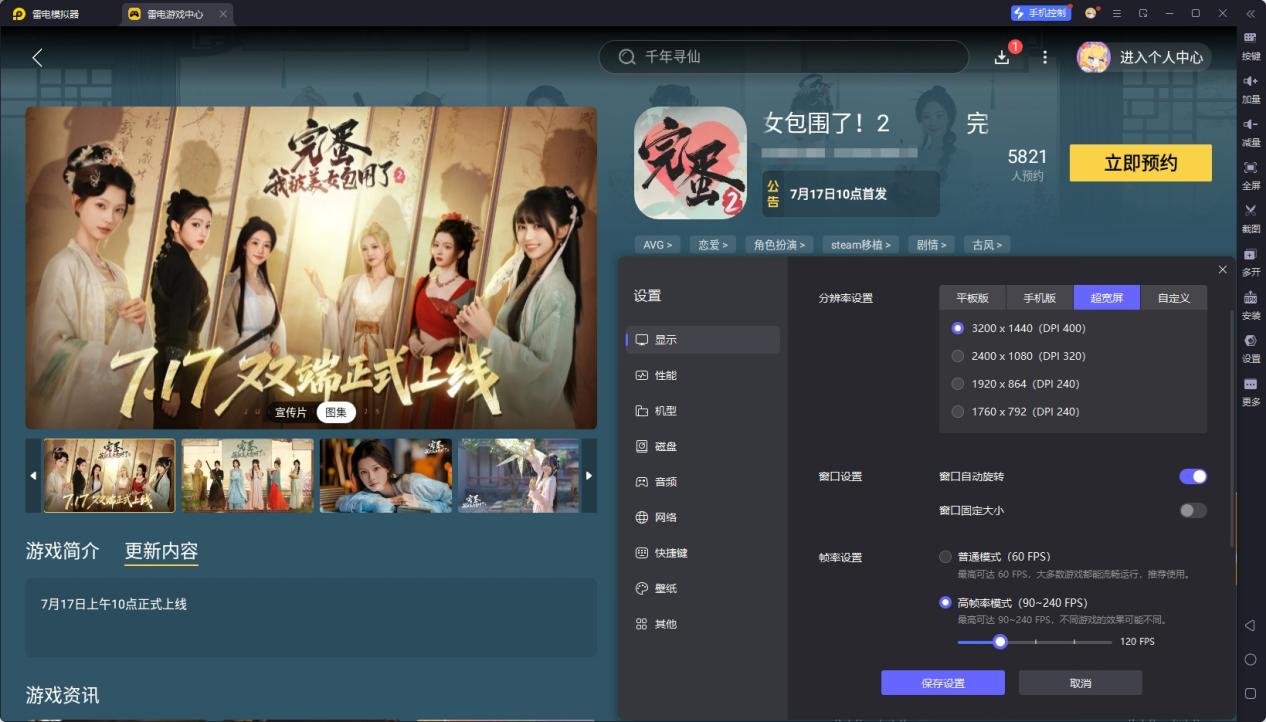The width and height of the screenshot is (1266, 722).
Task: Open 性能 settings category
Action: [x=703, y=375]
